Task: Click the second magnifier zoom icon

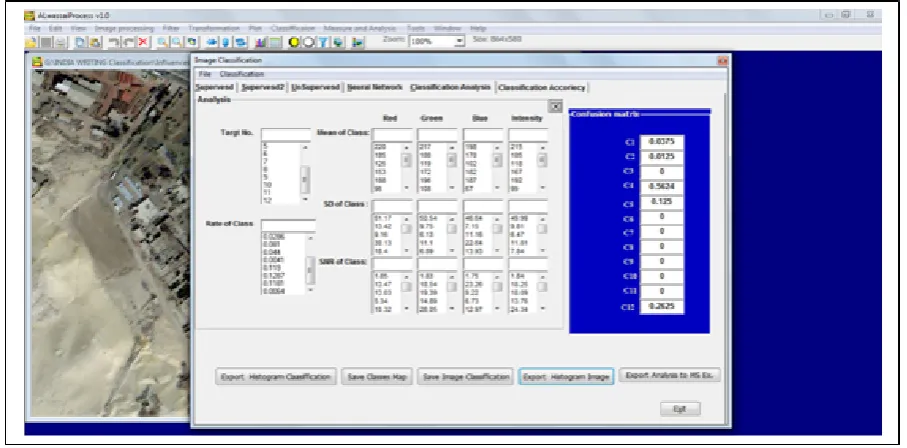Action: click(176, 42)
